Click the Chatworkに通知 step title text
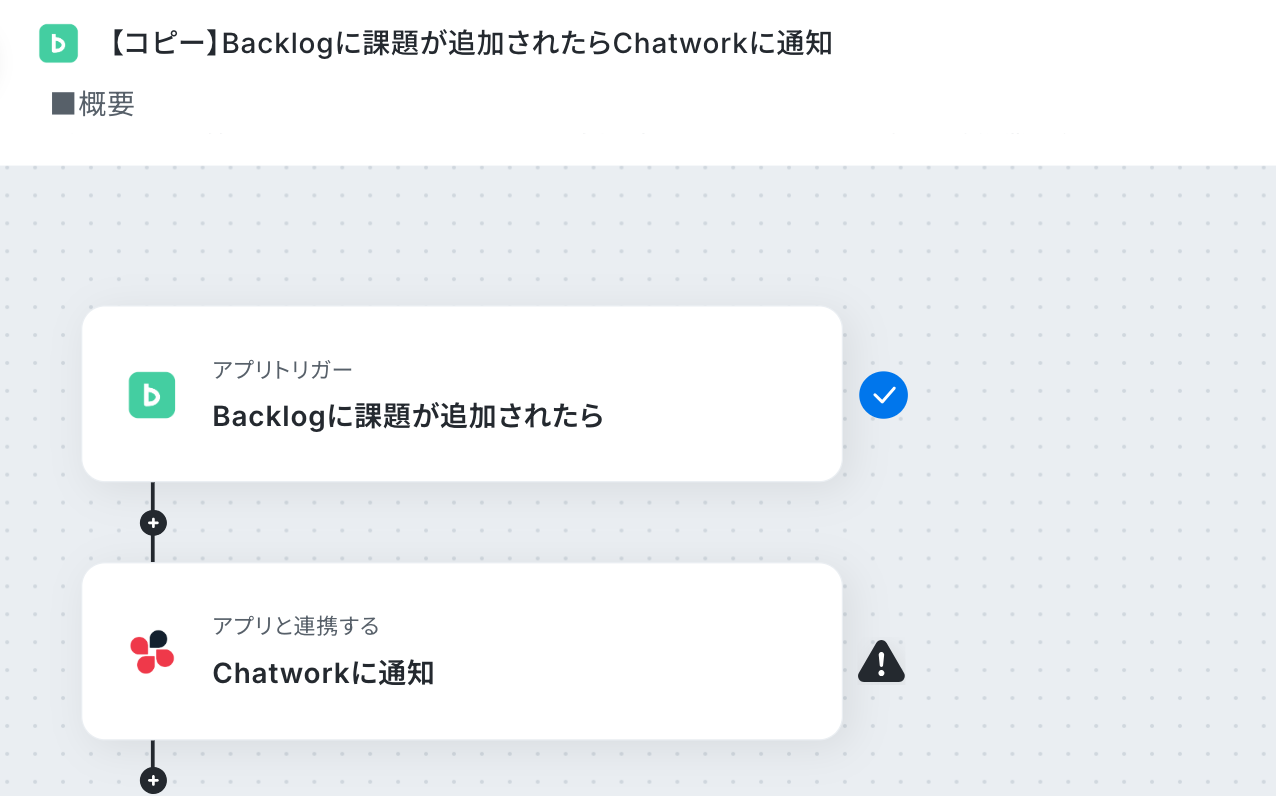1276x796 pixels. (323, 673)
